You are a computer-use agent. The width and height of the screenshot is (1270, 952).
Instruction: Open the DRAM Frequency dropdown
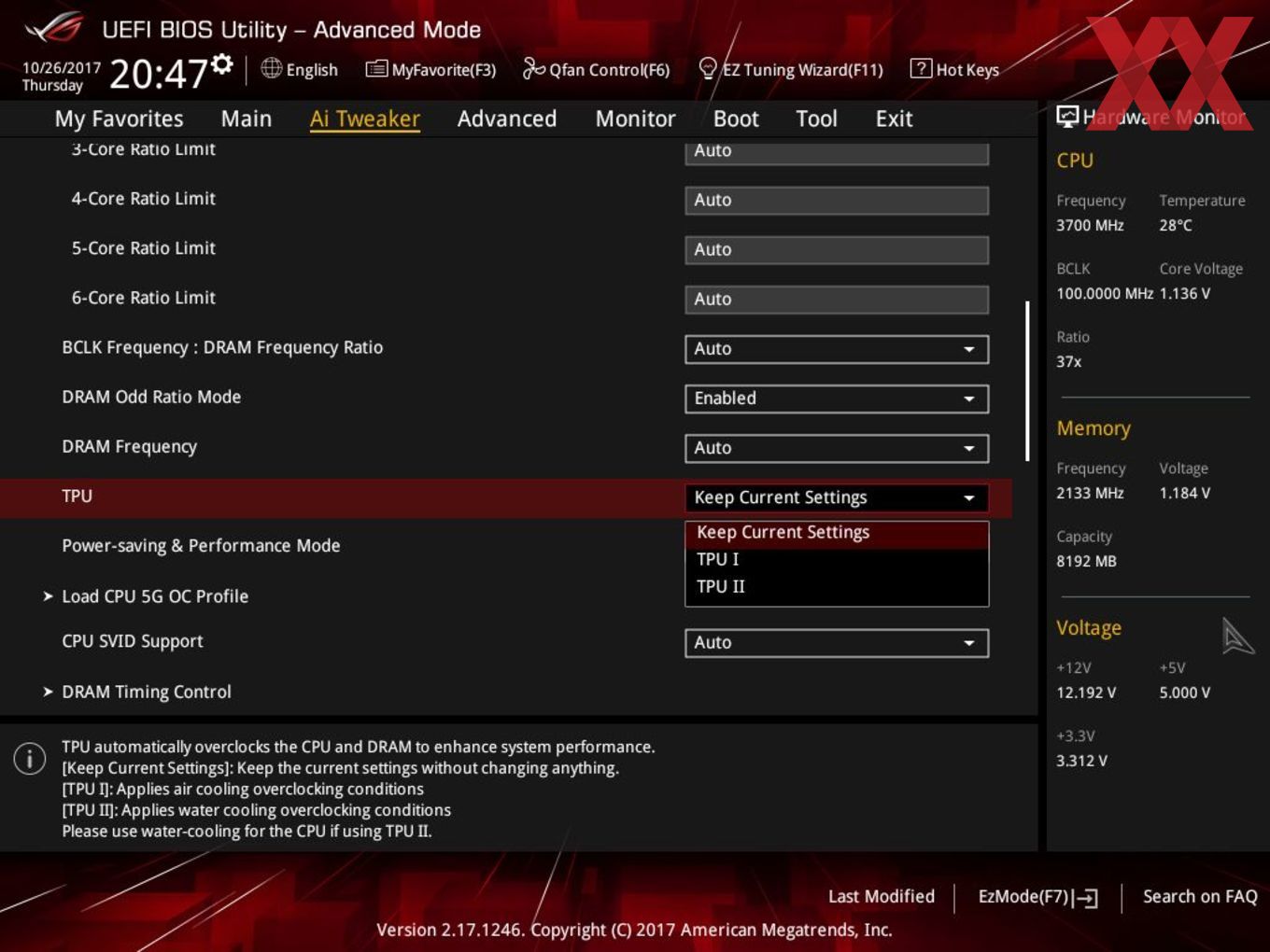tap(837, 448)
